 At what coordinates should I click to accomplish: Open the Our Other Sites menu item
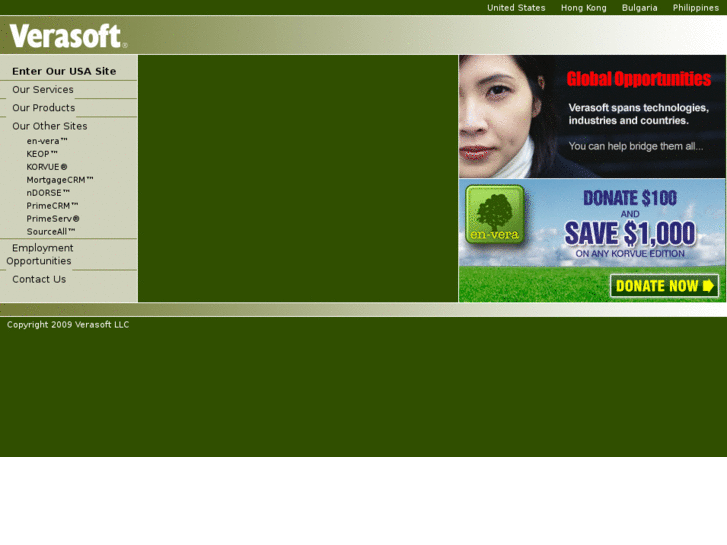pos(50,126)
